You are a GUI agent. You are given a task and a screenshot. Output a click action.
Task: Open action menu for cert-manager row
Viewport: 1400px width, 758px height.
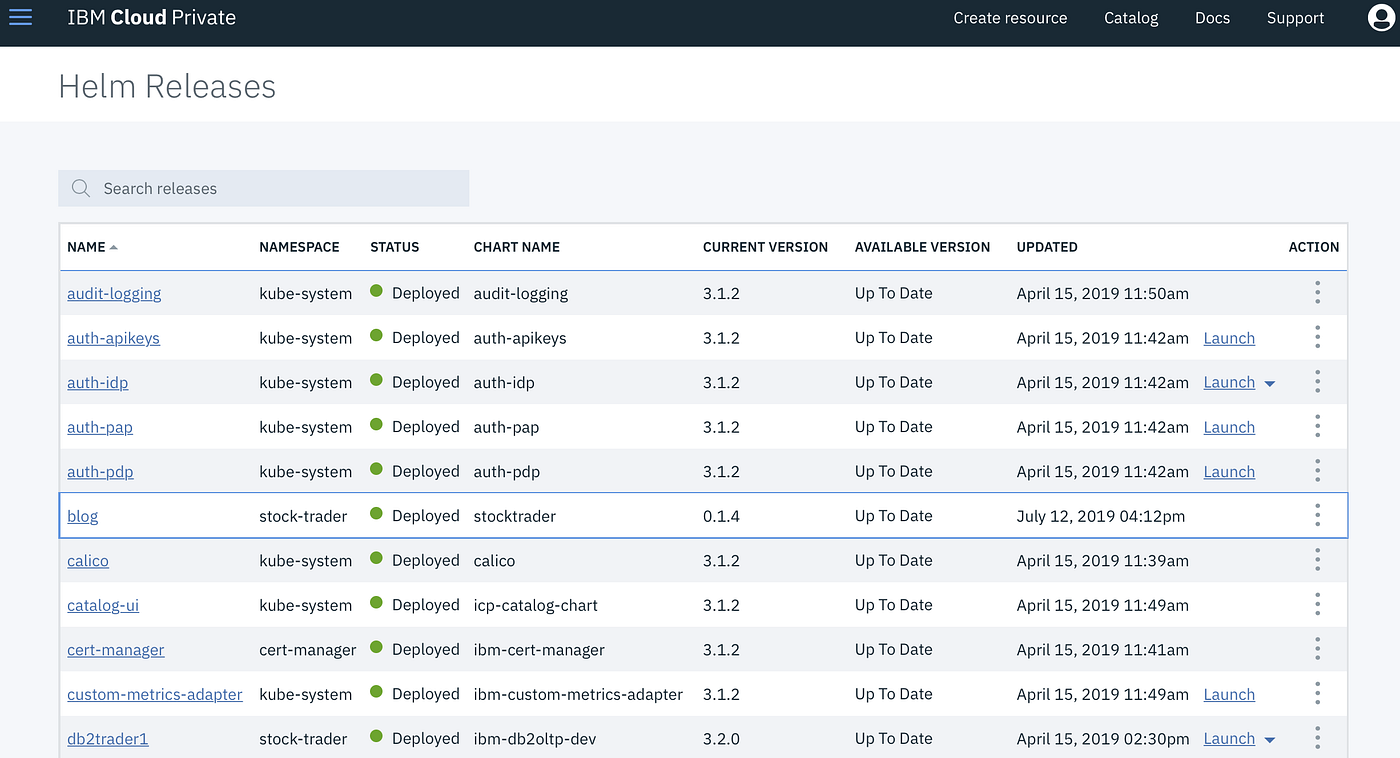(x=1317, y=649)
